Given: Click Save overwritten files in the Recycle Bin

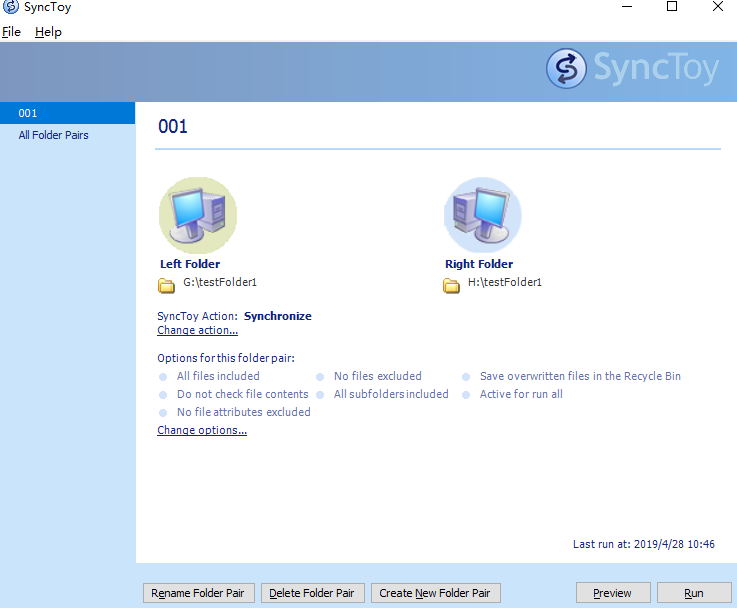Looking at the screenshot, I should click(580, 376).
